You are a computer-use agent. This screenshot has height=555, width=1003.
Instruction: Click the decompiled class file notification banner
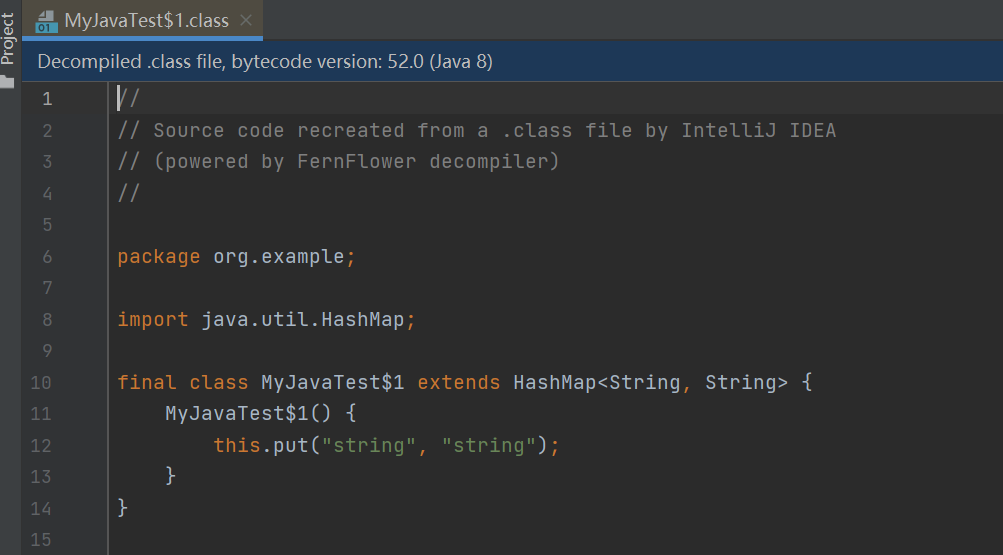point(512,61)
